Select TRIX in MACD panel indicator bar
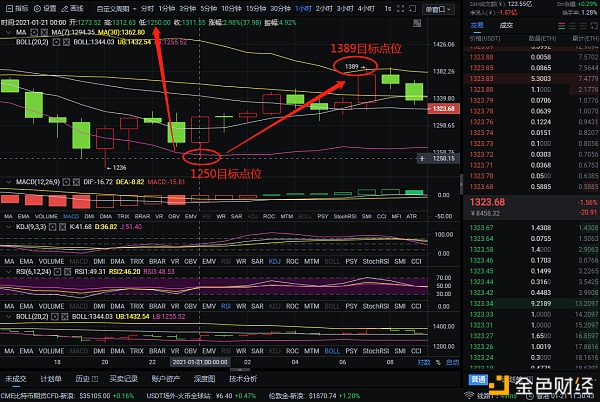The width and height of the screenshot is (600, 402). click(x=123, y=216)
